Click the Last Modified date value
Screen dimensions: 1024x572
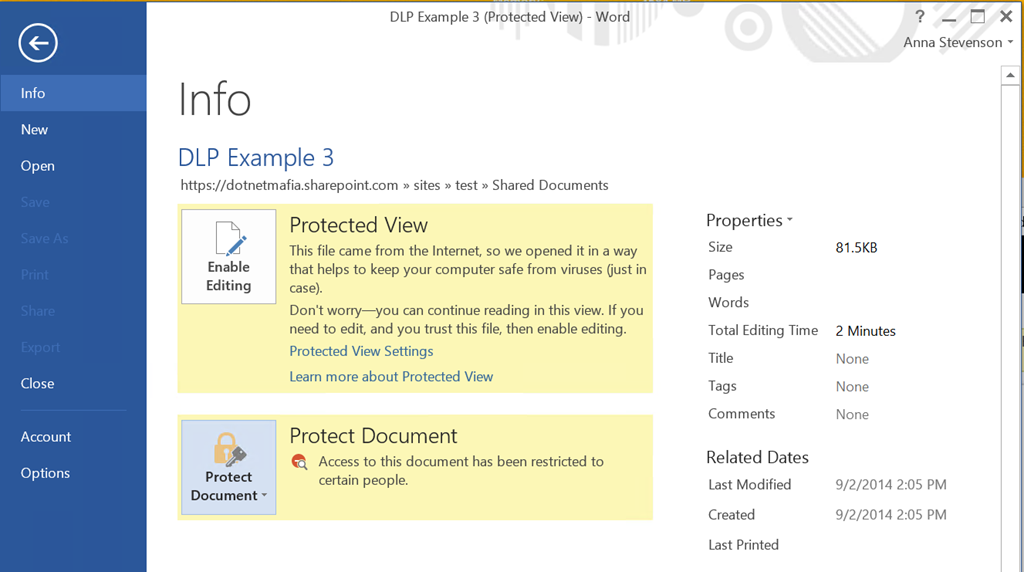coord(891,485)
